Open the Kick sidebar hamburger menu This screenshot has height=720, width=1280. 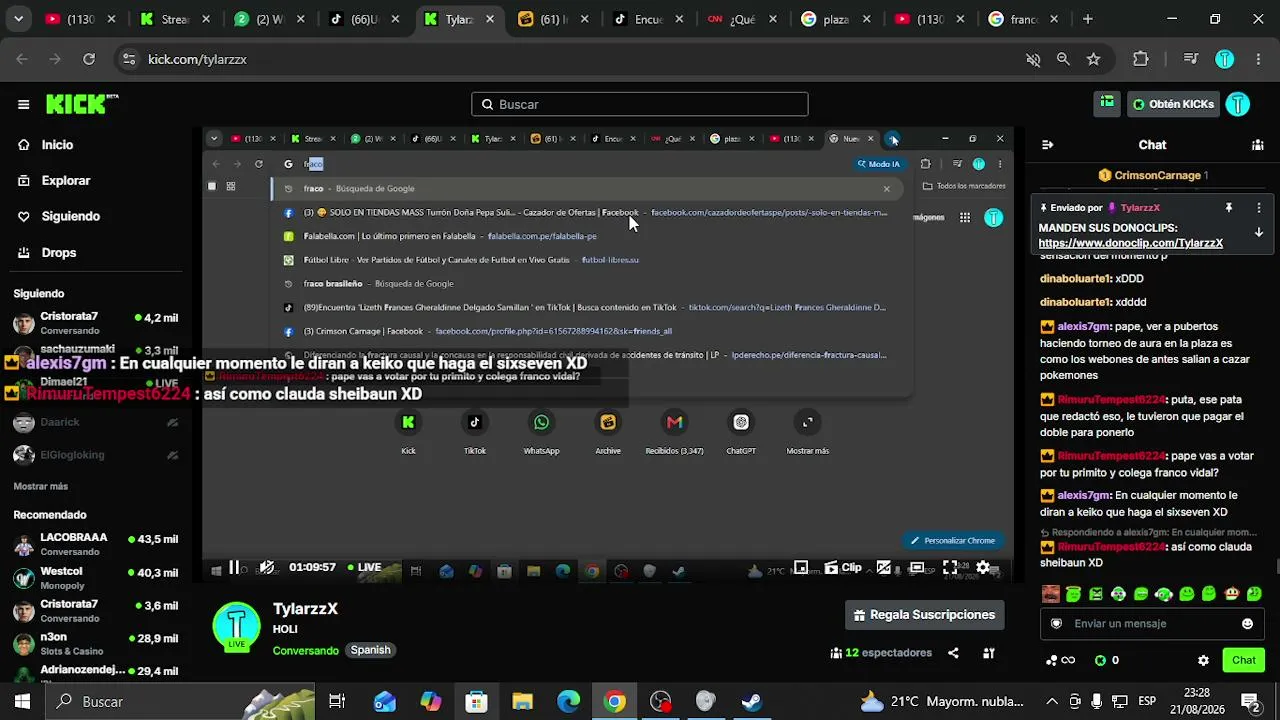coord(23,104)
